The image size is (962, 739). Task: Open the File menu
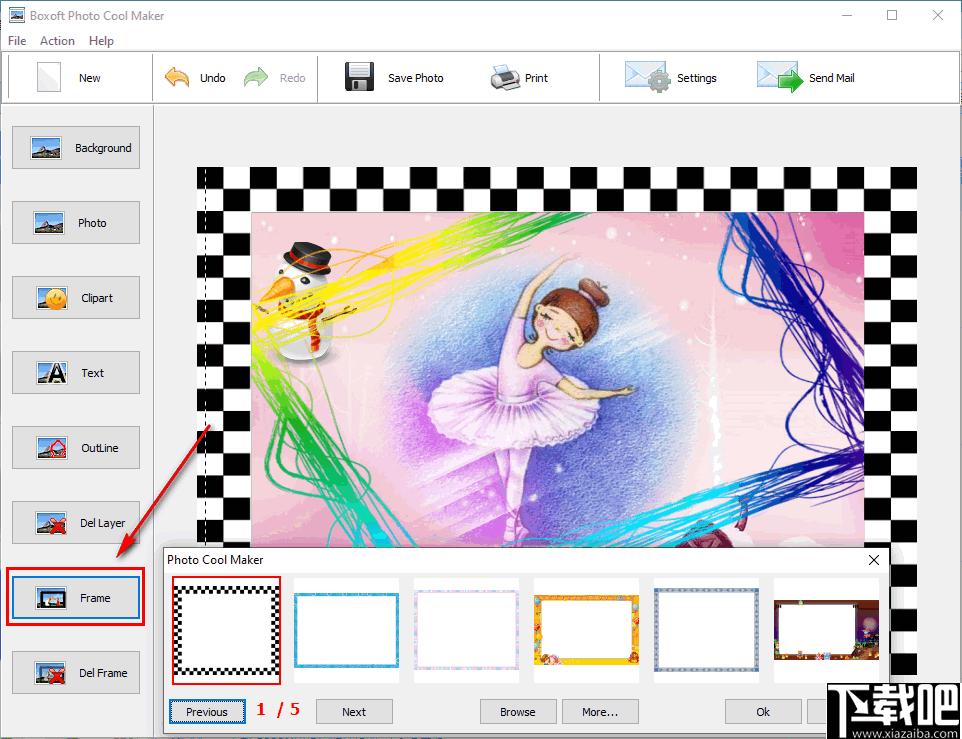pyautogui.click(x=17, y=40)
